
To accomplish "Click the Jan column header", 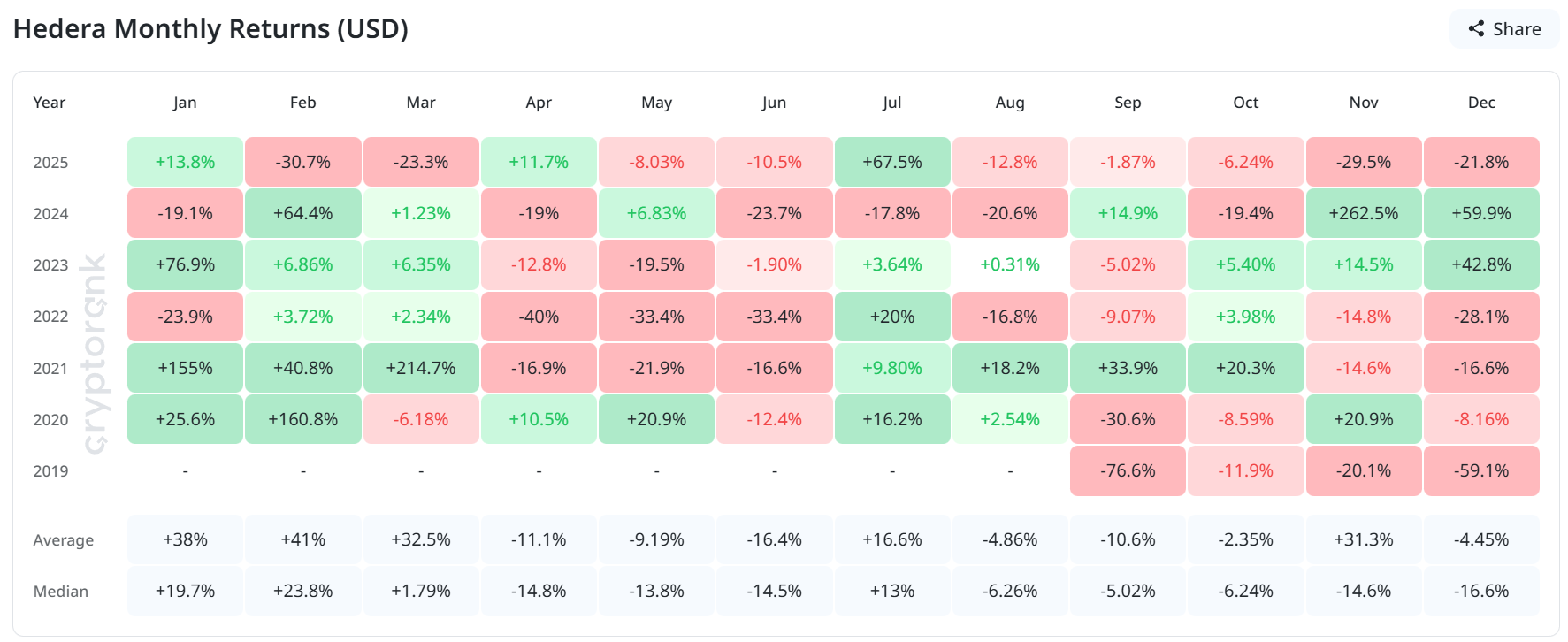I will 185,103.
